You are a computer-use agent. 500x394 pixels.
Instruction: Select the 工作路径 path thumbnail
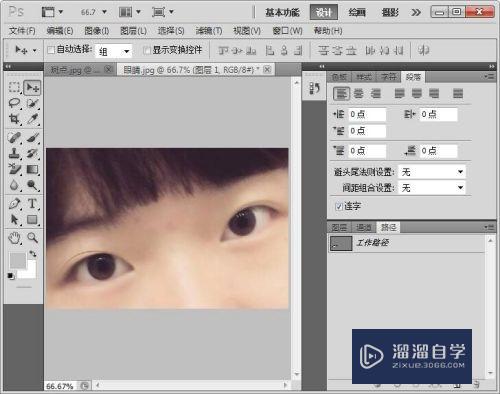coord(341,243)
